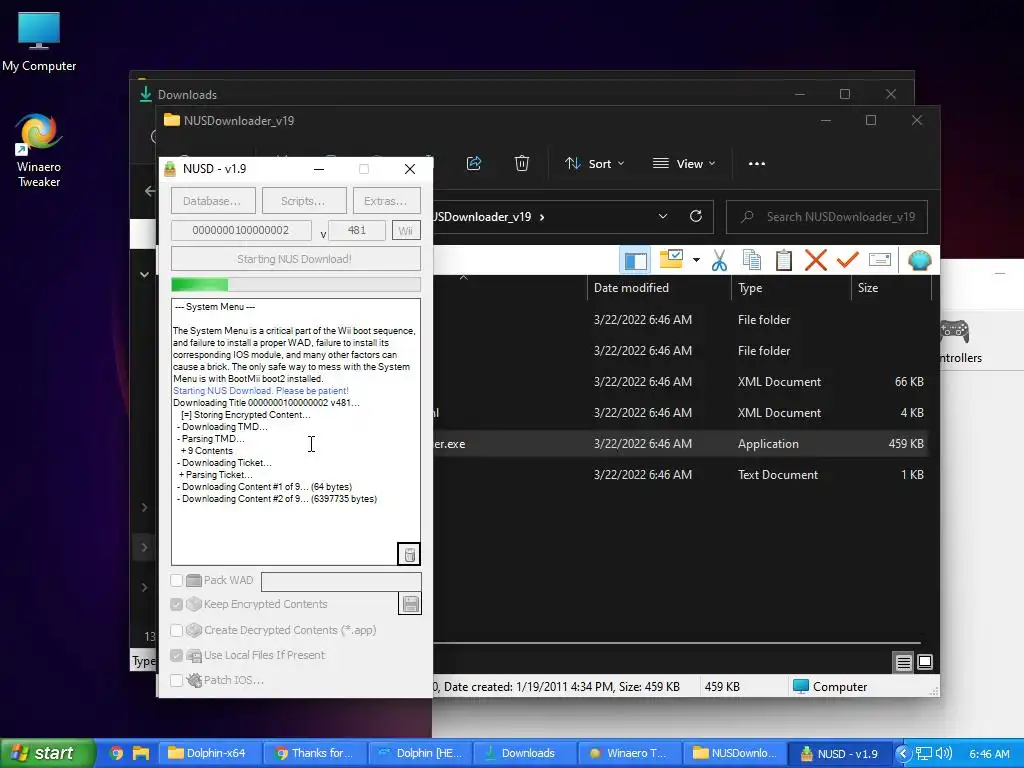Viewport: 1024px width, 768px height.
Task: Click the red X Delete icon
Action: (816, 261)
